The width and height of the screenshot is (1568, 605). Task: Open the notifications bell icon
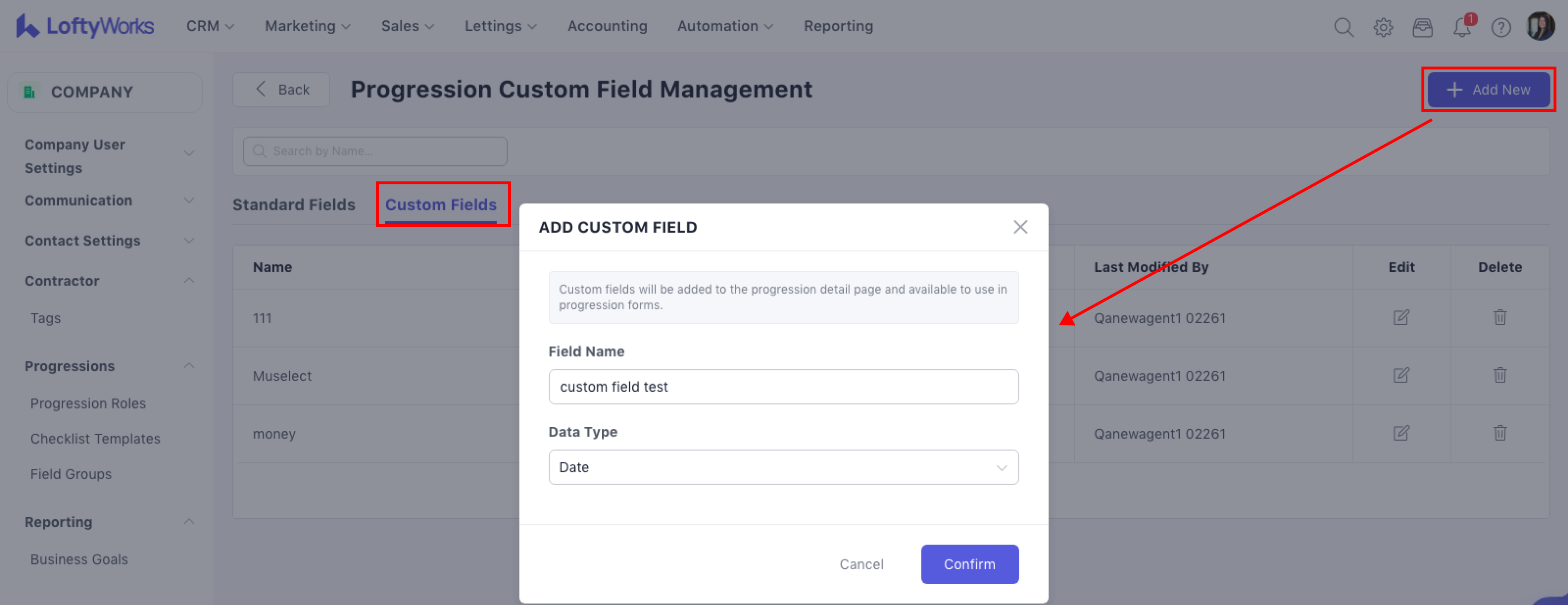point(1462,27)
